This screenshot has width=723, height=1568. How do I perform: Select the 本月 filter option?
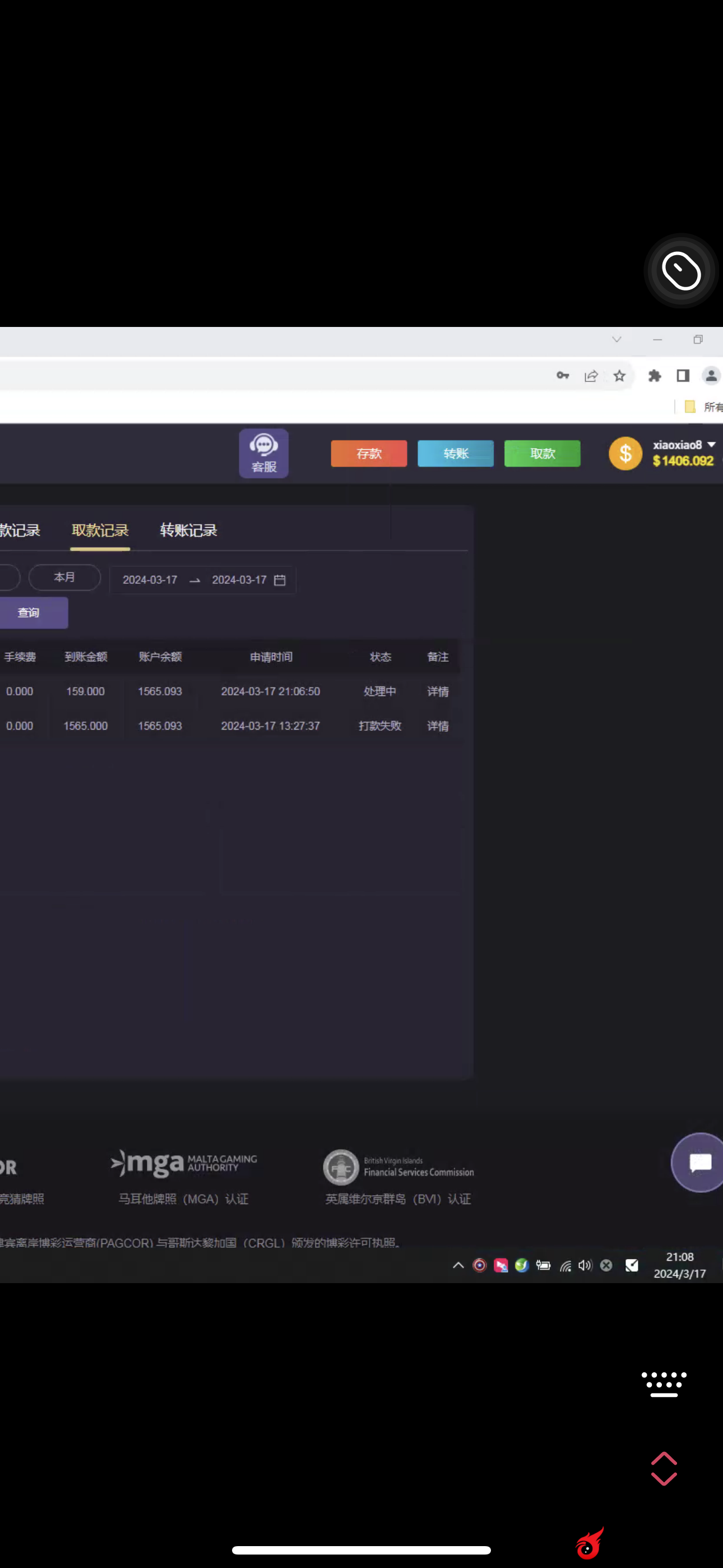[64, 577]
